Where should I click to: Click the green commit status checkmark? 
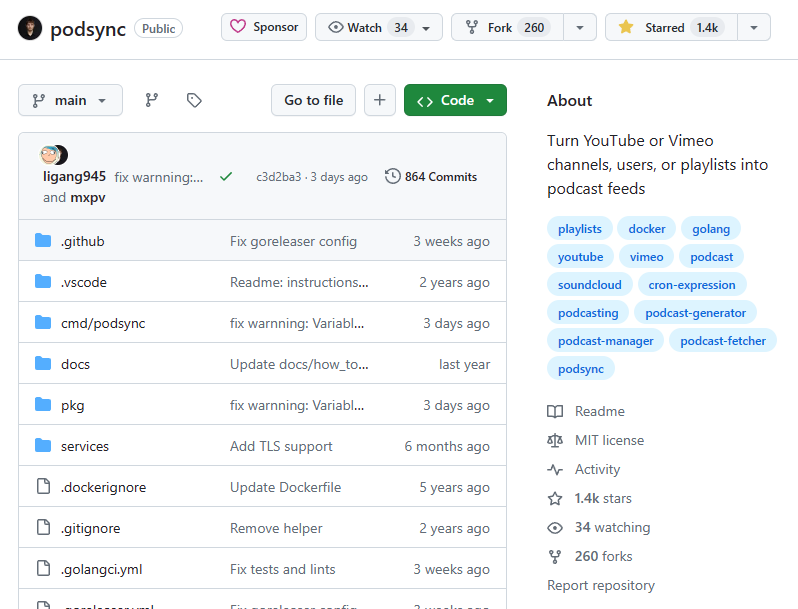pyautogui.click(x=226, y=177)
